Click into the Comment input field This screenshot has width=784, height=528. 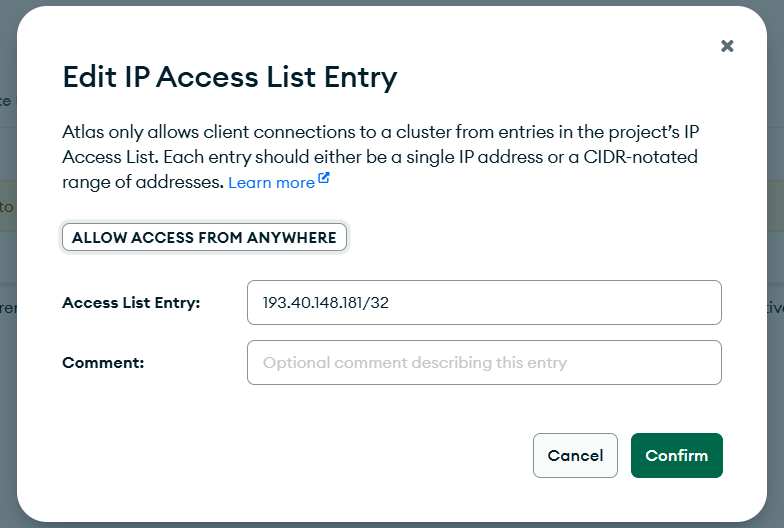click(x=484, y=362)
